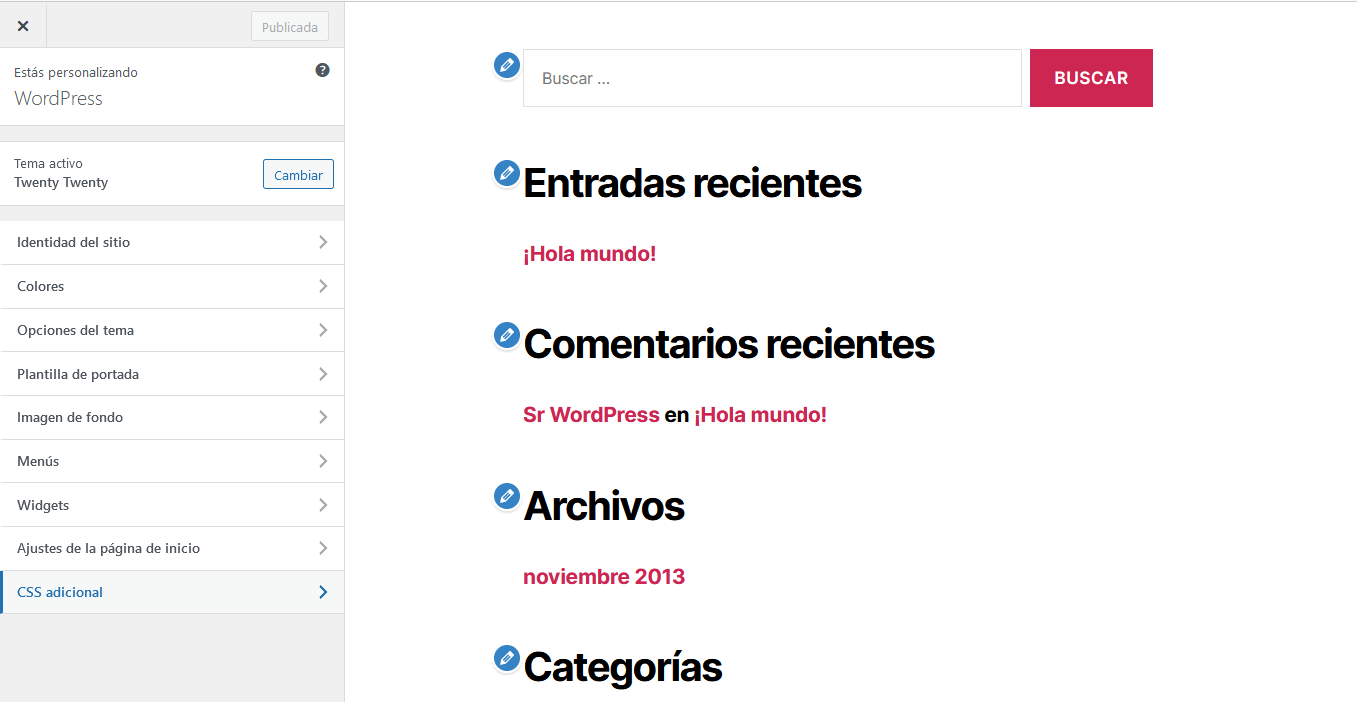Click edit pencil beside Entradas recientes
The image size is (1357, 702).
click(507, 174)
